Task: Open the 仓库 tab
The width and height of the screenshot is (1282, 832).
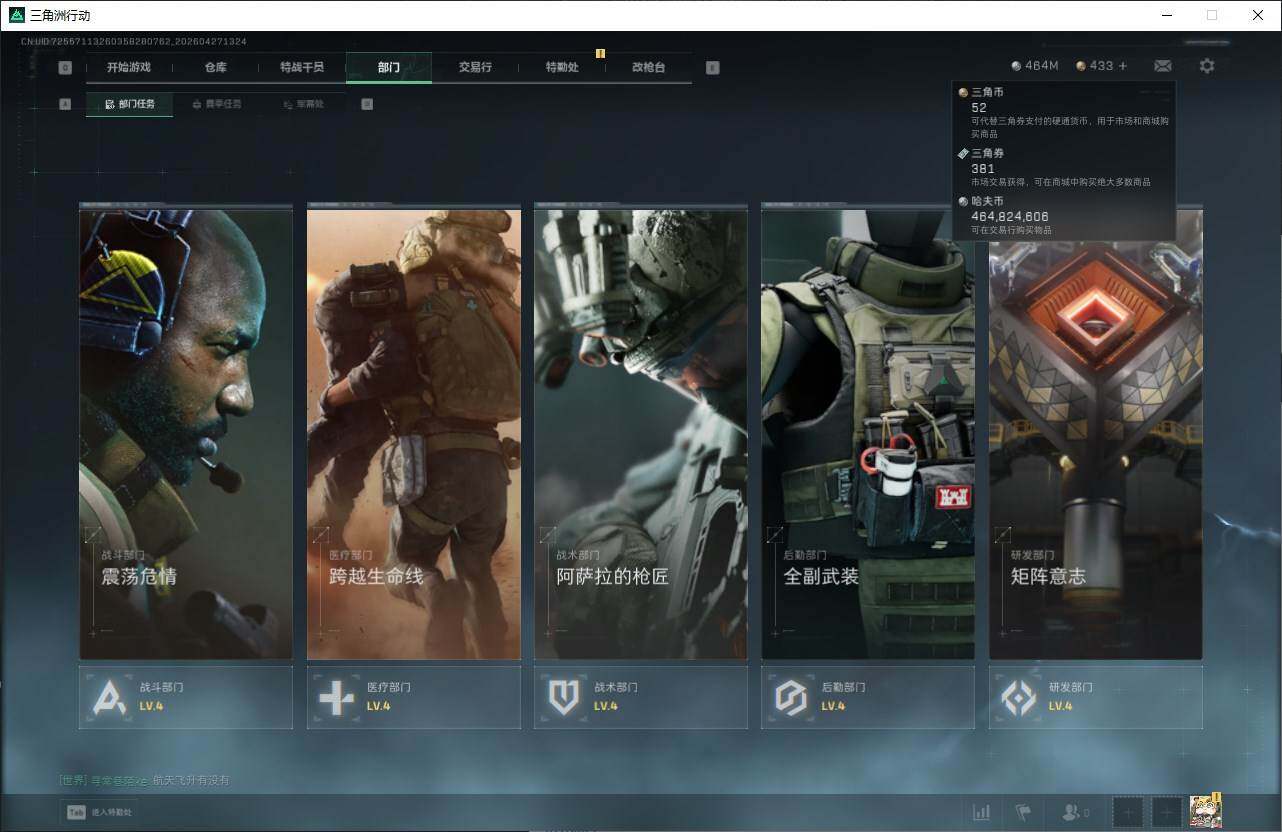Action: coord(215,67)
